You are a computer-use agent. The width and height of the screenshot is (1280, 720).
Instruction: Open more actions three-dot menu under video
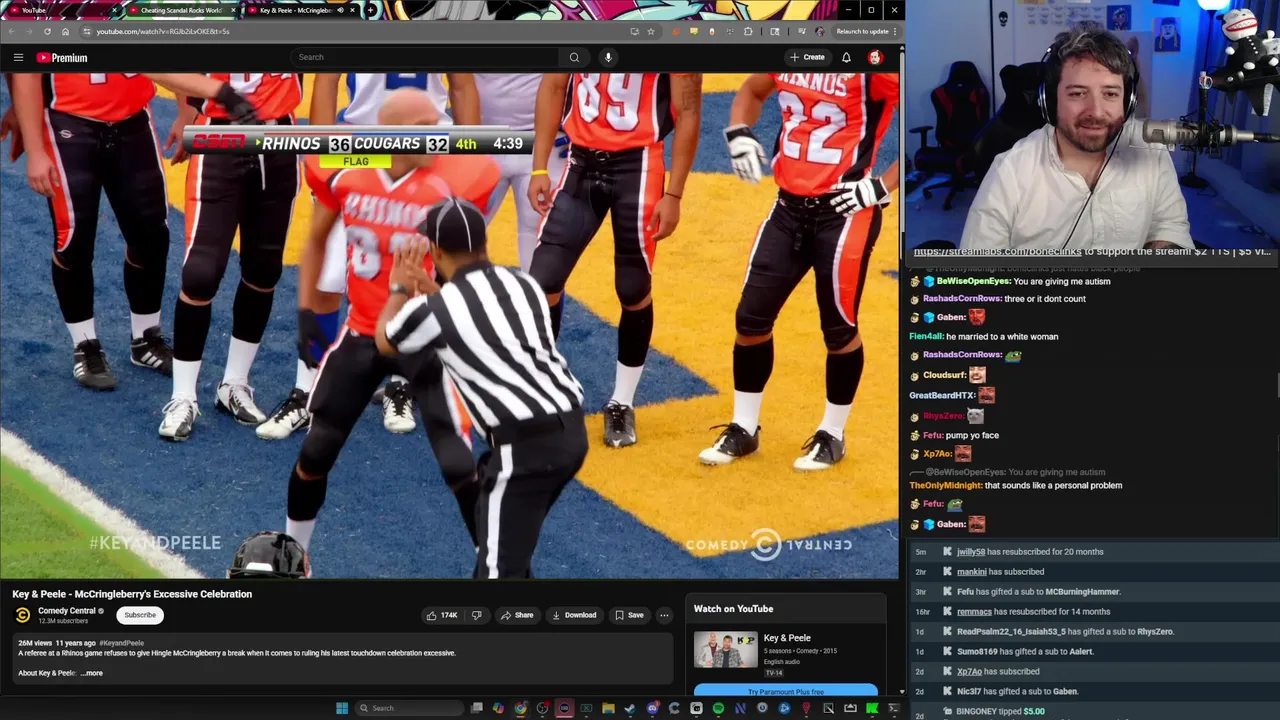click(664, 615)
